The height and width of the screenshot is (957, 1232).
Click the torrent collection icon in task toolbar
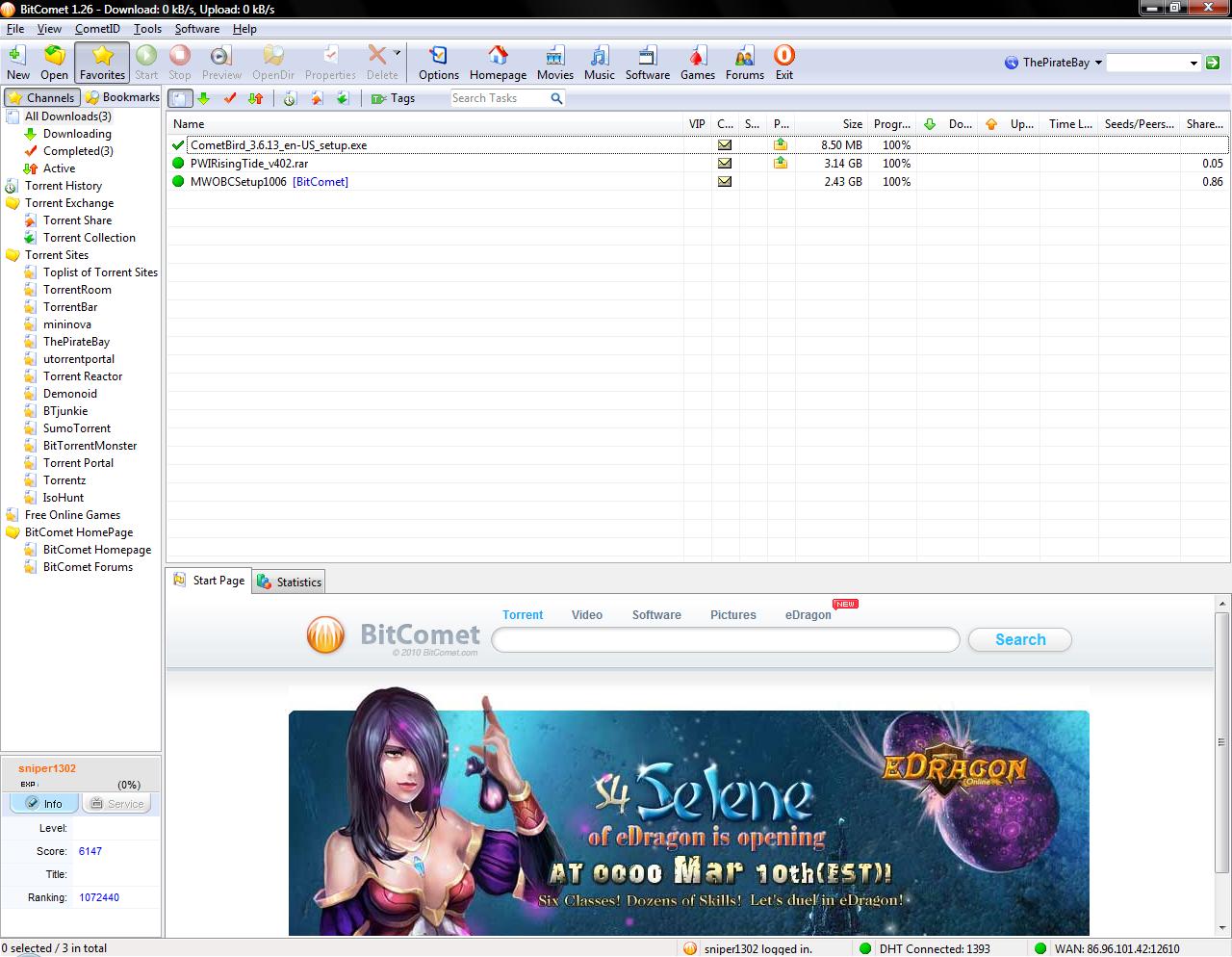pyautogui.click(x=342, y=98)
